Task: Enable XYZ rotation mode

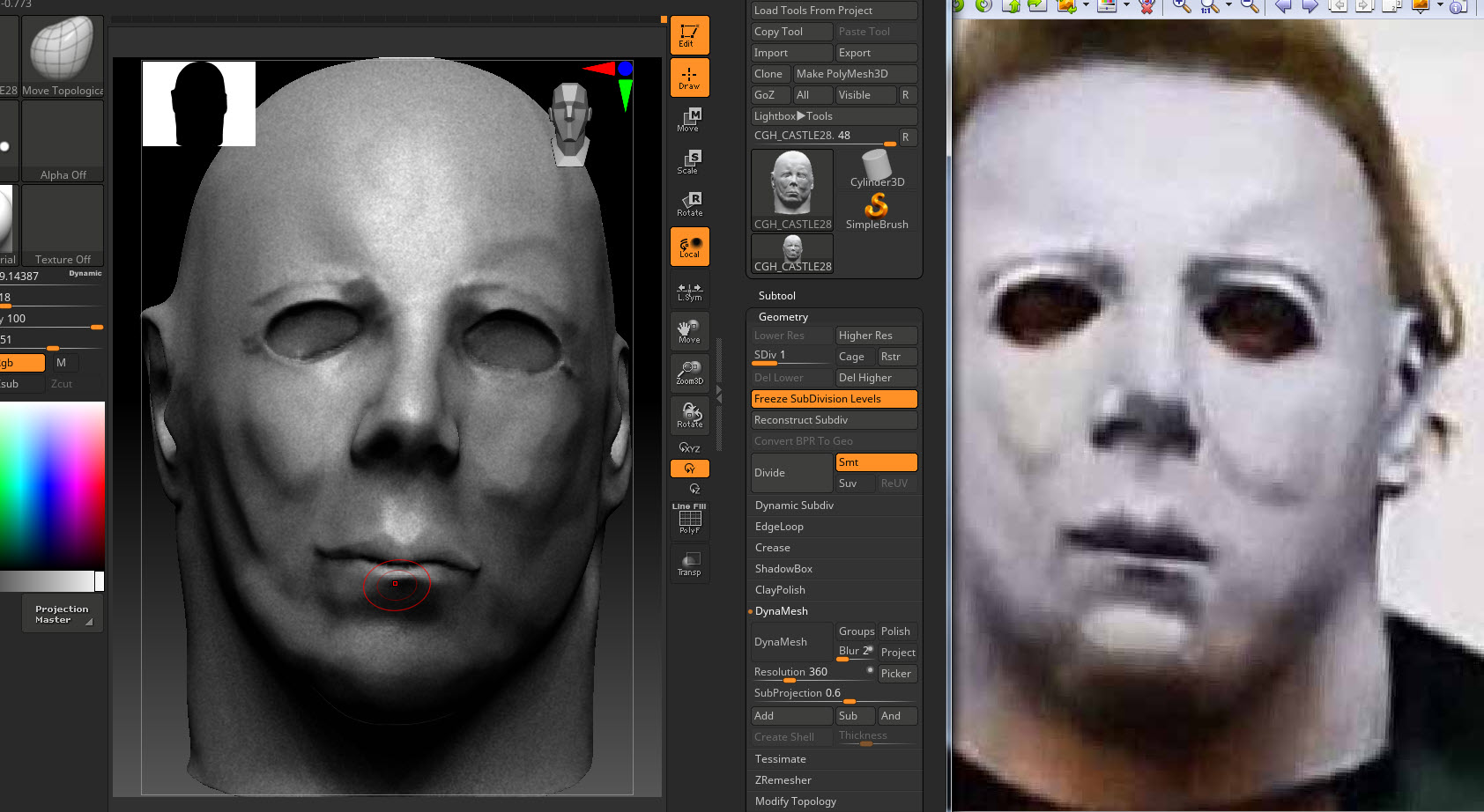Action: click(689, 448)
